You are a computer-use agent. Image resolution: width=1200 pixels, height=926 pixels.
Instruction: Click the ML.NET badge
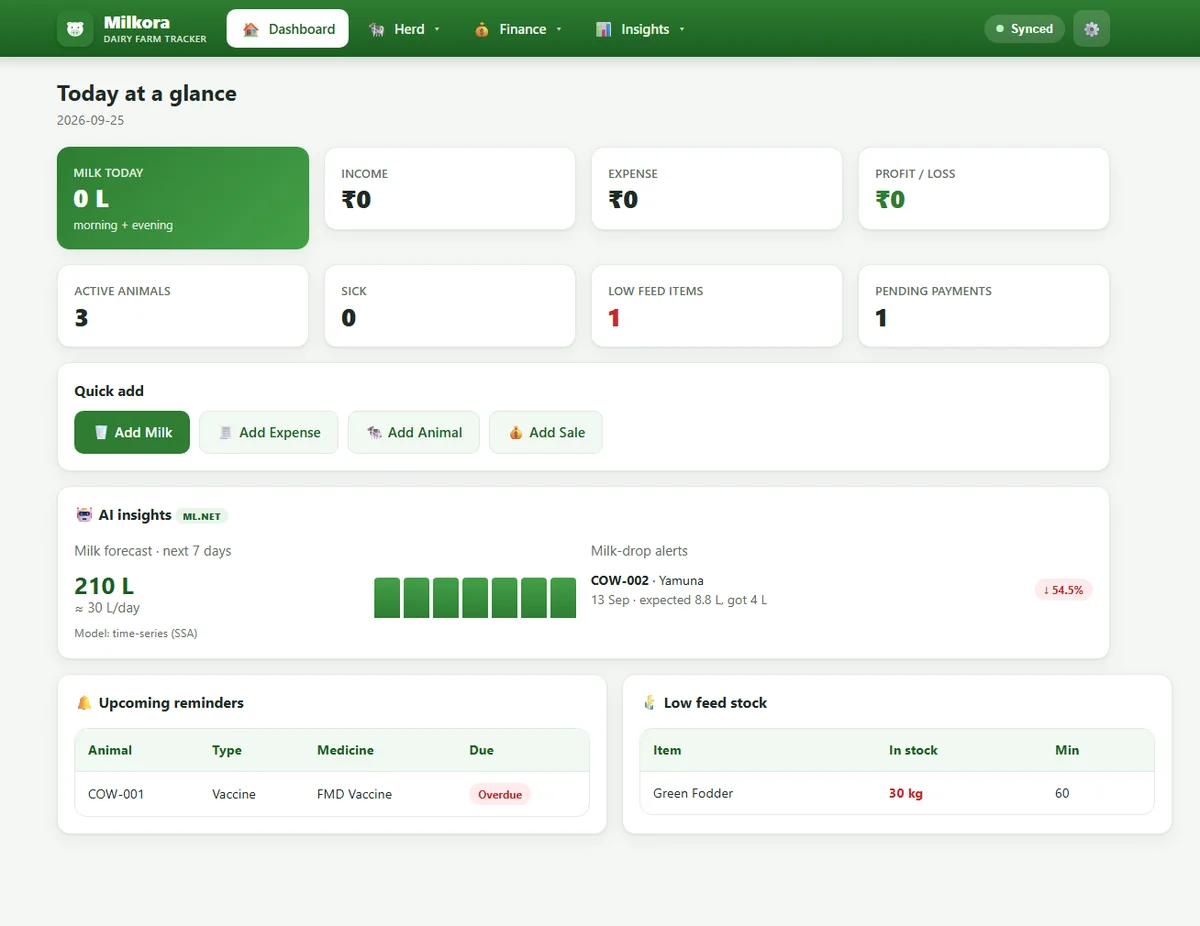(202, 516)
